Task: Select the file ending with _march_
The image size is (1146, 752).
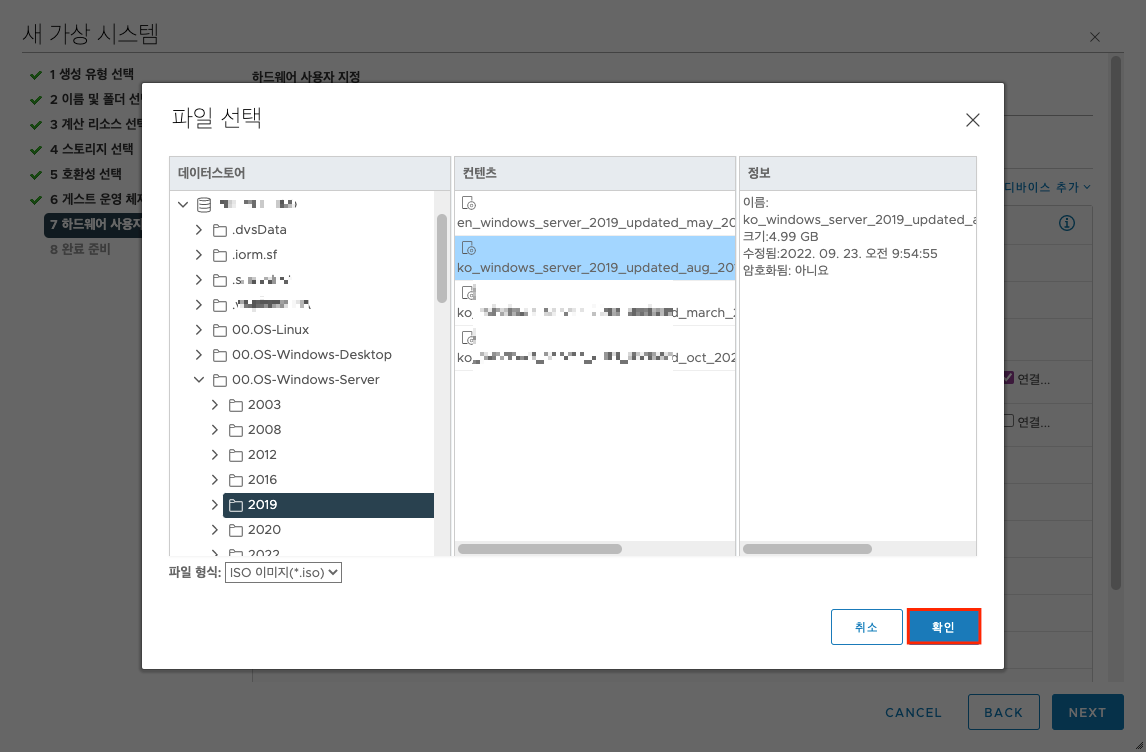Action: click(x=596, y=313)
